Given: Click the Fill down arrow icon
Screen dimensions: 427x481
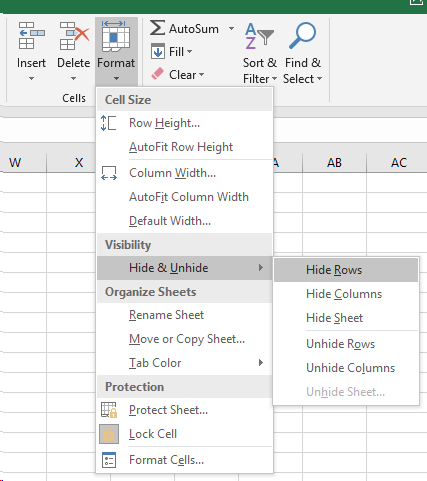Looking at the screenshot, I should coord(158,51).
